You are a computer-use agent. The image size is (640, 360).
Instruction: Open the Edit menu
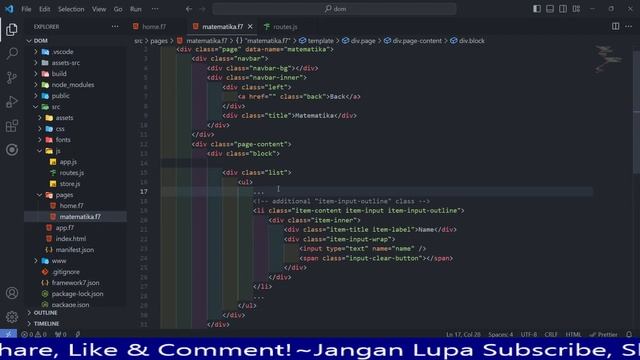click(44, 9)
